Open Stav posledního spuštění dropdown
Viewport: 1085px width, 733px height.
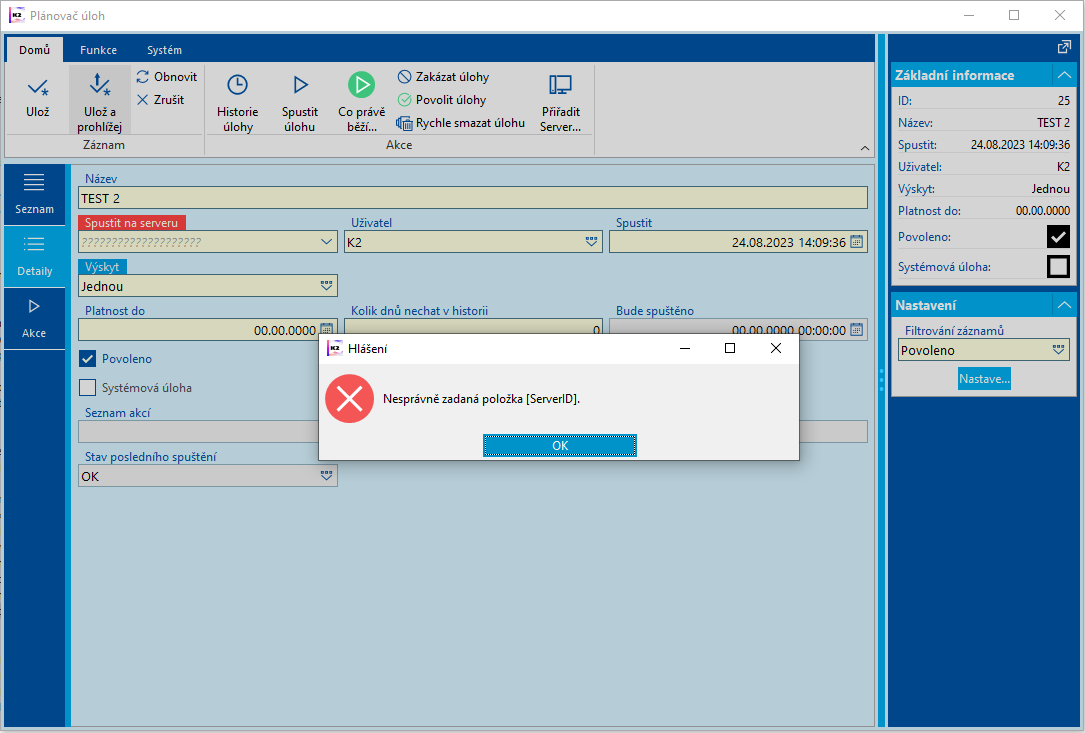pyautogui.click(x=327, y=476)
